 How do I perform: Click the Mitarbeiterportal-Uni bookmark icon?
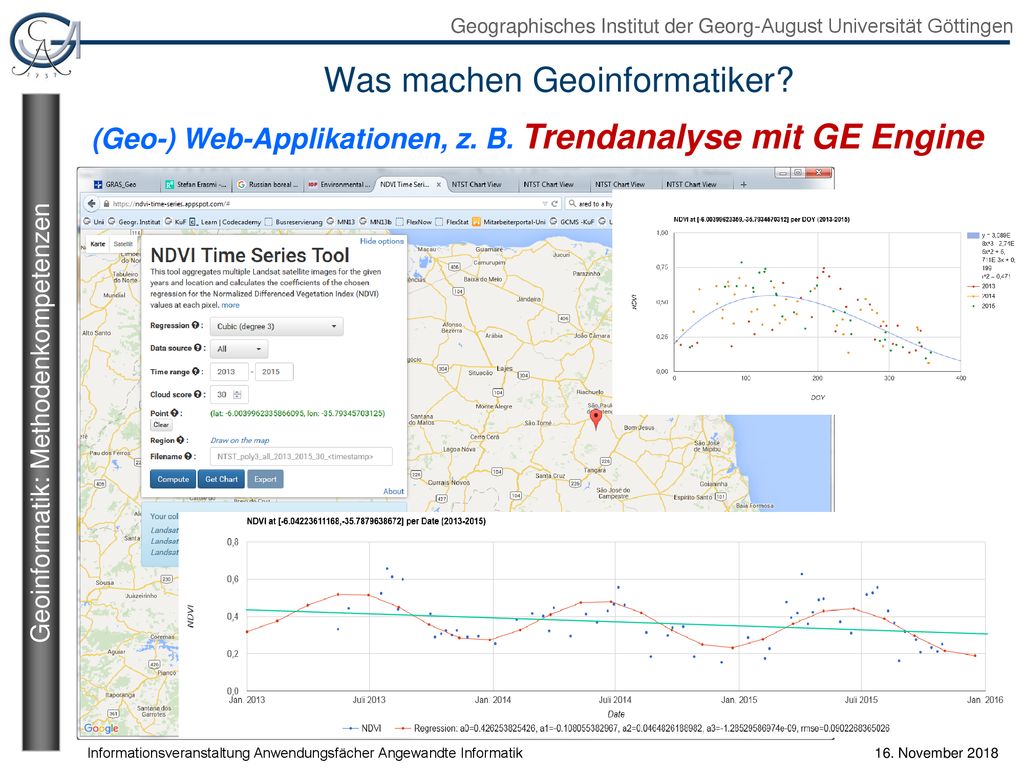(477, 222)
